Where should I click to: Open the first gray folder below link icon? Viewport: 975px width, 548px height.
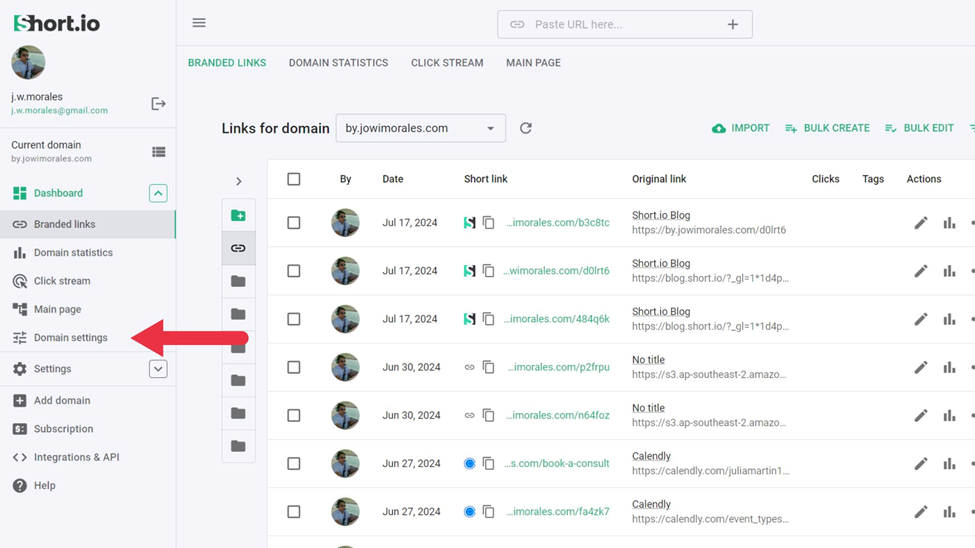[238, 281]
